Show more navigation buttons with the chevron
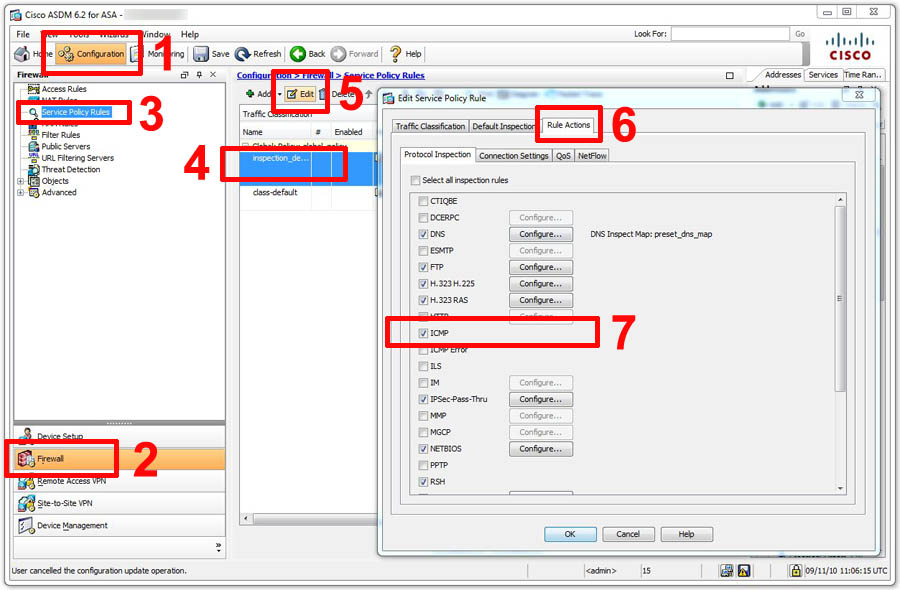The height and width of the screenshot is (590, 900). pyautogui.click(x=218, y=547)
